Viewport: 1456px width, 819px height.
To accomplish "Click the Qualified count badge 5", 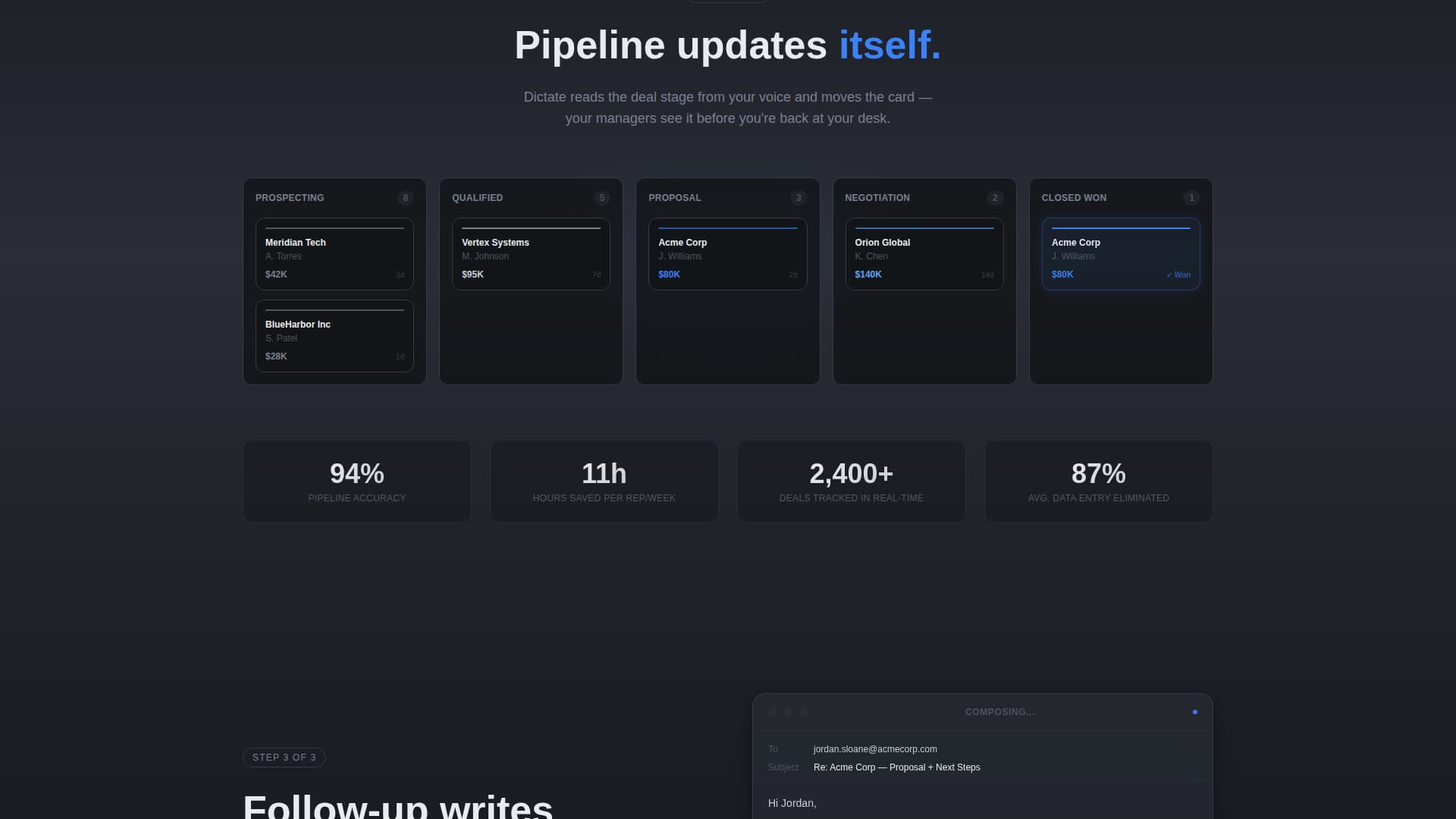I will 602,198.
